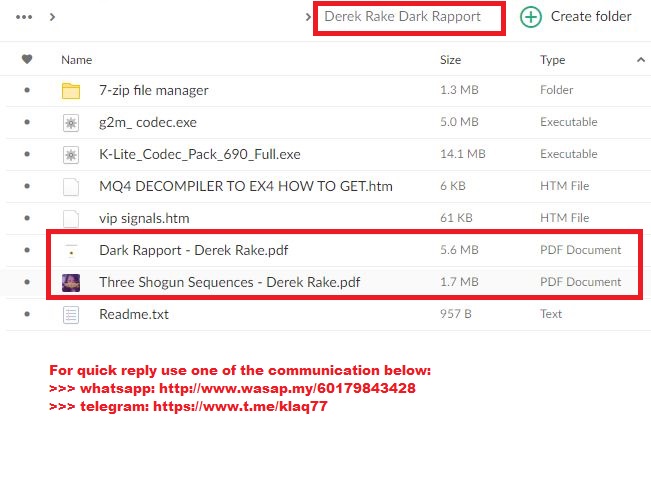The width and height of the screenshot is (651, 483).
Task: Click the 957 B size value
Action: pos(456,314)
